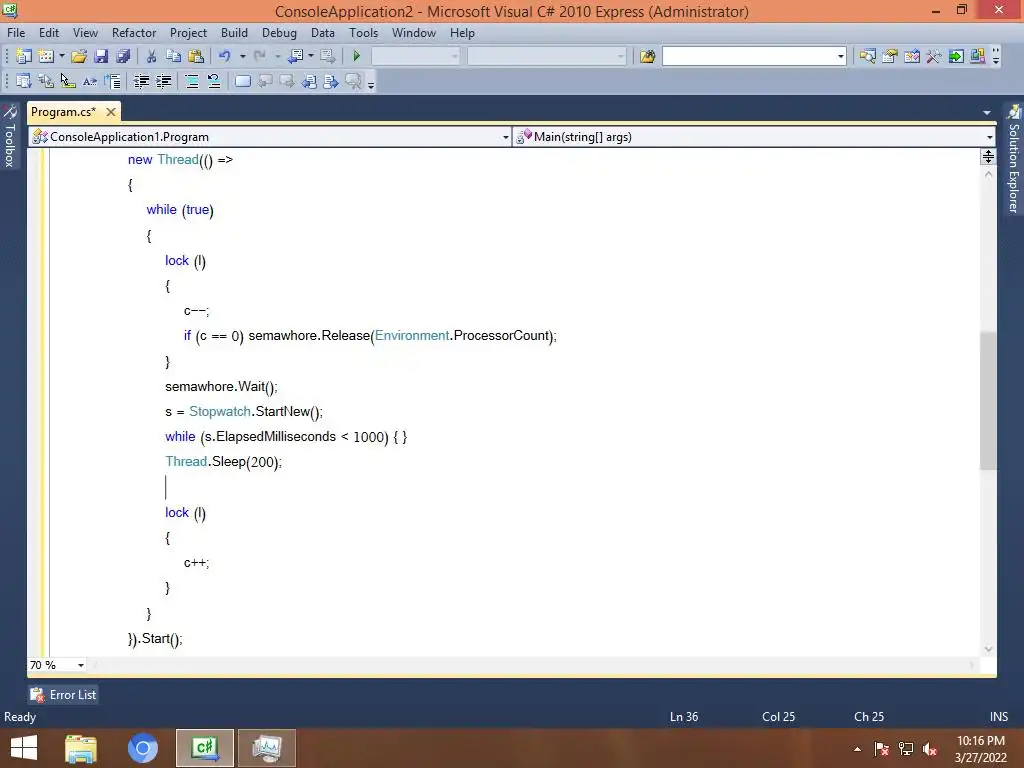Screen dimensions: 1024x768
Task: Click the Display Quick Info icon
Action: [x=68, y=82]
